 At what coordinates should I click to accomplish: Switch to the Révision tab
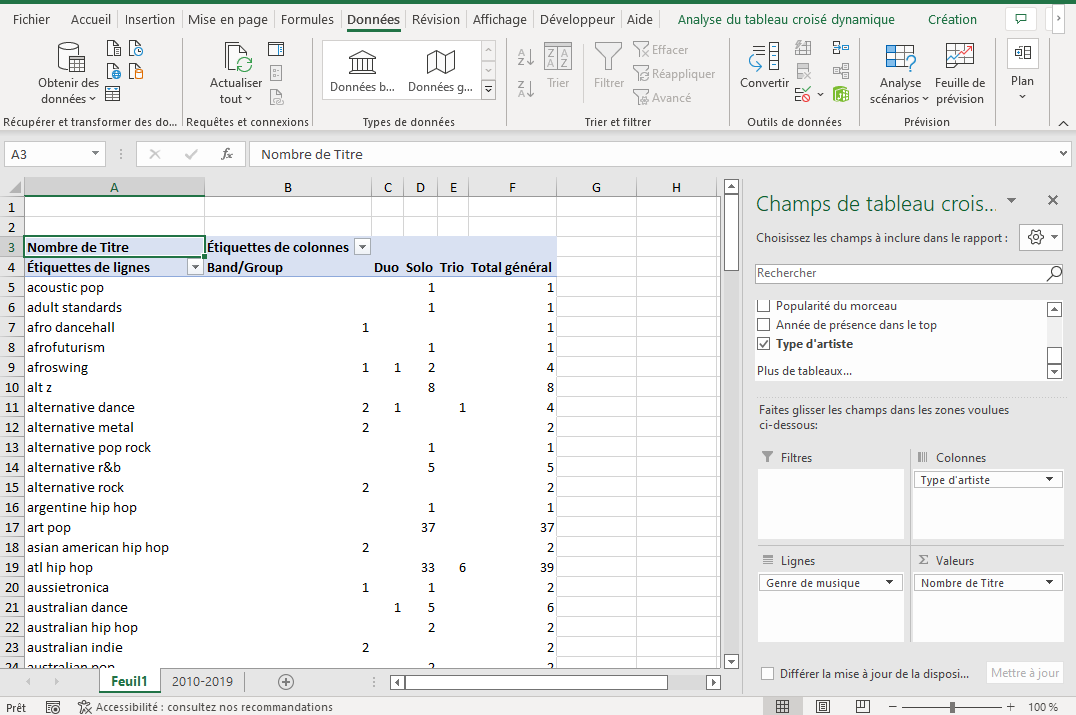point(436,19)
